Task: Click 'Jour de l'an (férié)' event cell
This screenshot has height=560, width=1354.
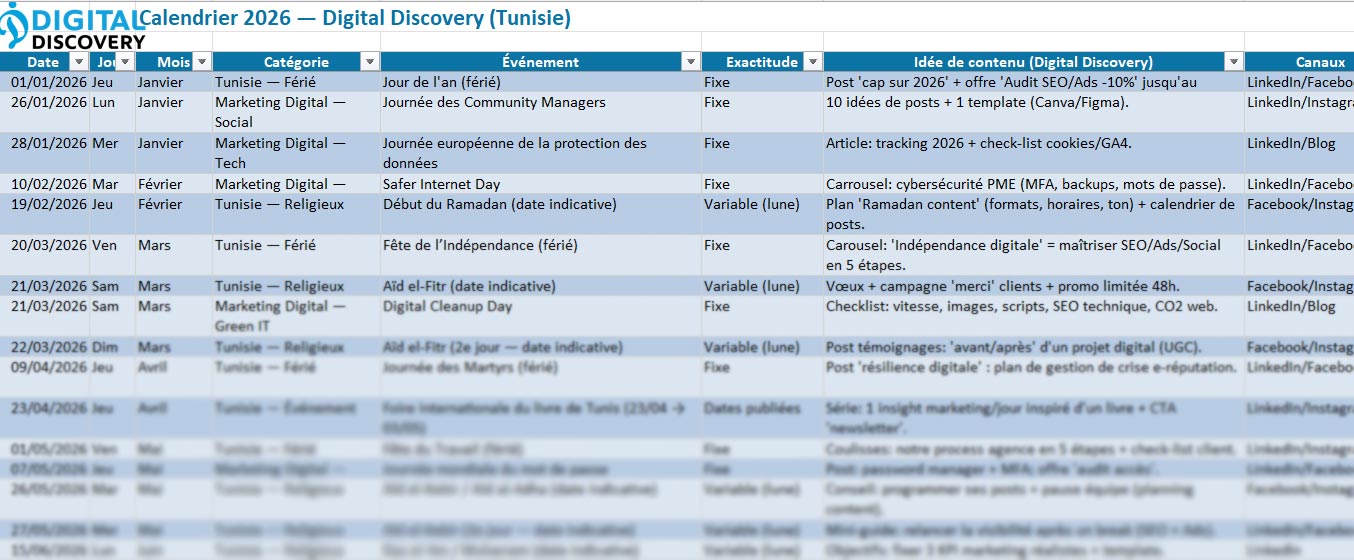Action: 541,82
